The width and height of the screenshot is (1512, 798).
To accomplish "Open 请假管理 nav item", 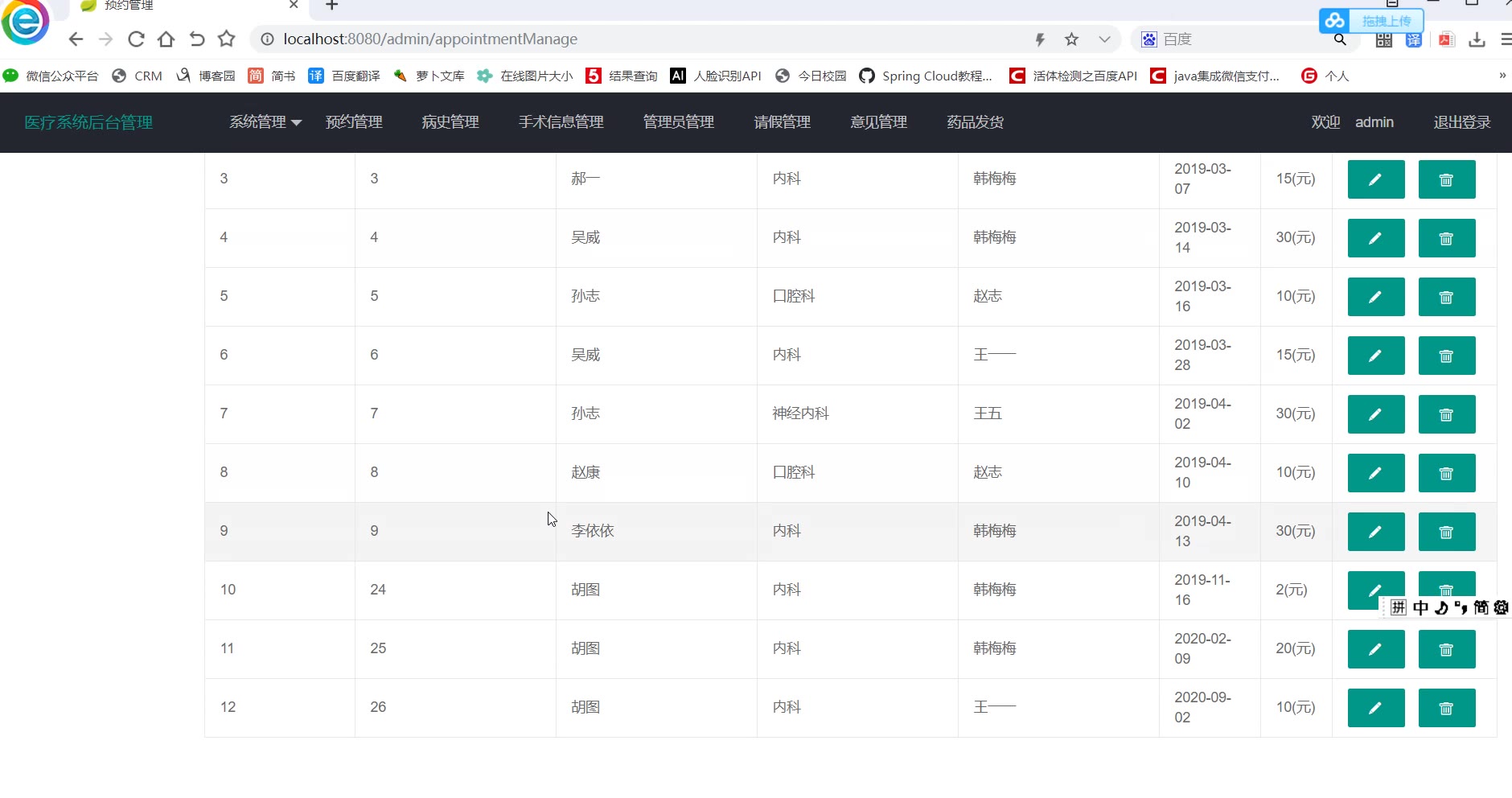I will (783, 122).
